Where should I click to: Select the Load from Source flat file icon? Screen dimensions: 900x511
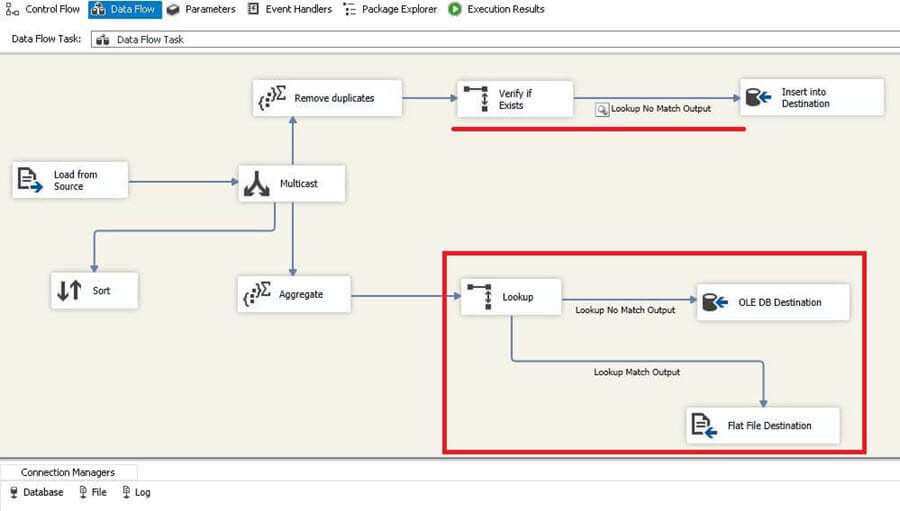click(30, 180)
